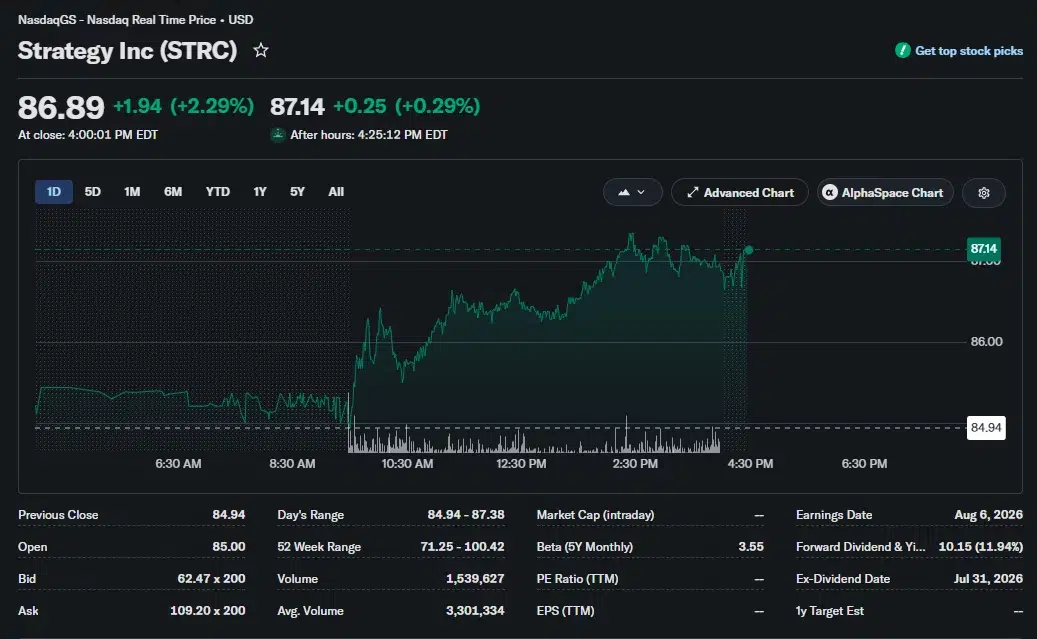1037x639 pixels.
Task: Click the Market Cap (intraday) label
Action: click(595, 515)
